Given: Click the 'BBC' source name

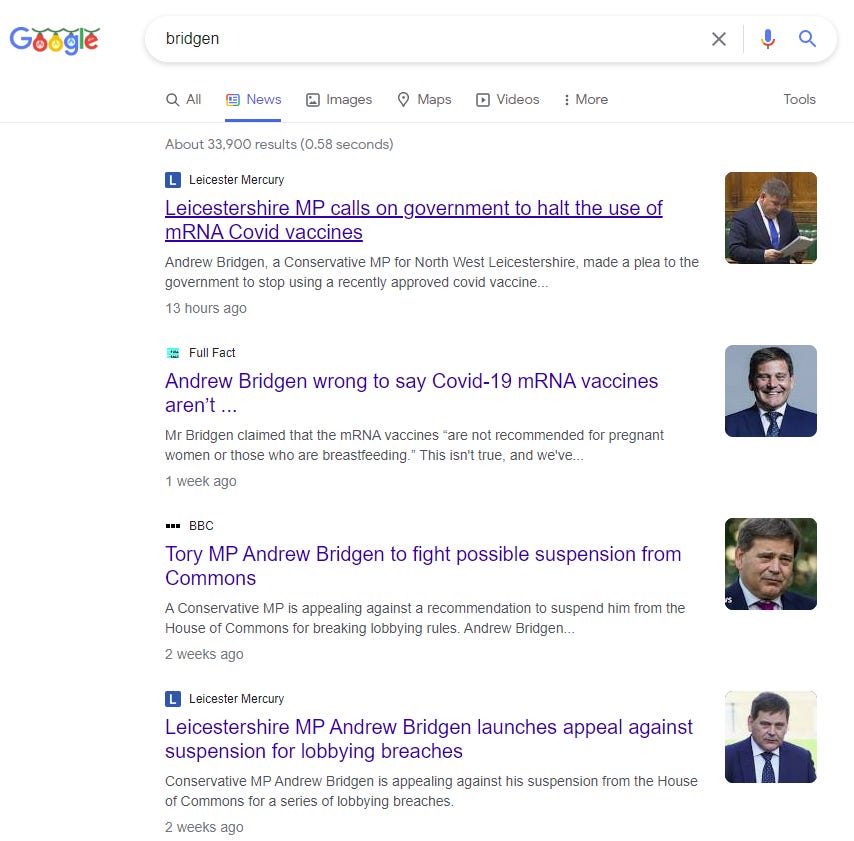Looking at the screenshot, I should click(x=201, y=526).
